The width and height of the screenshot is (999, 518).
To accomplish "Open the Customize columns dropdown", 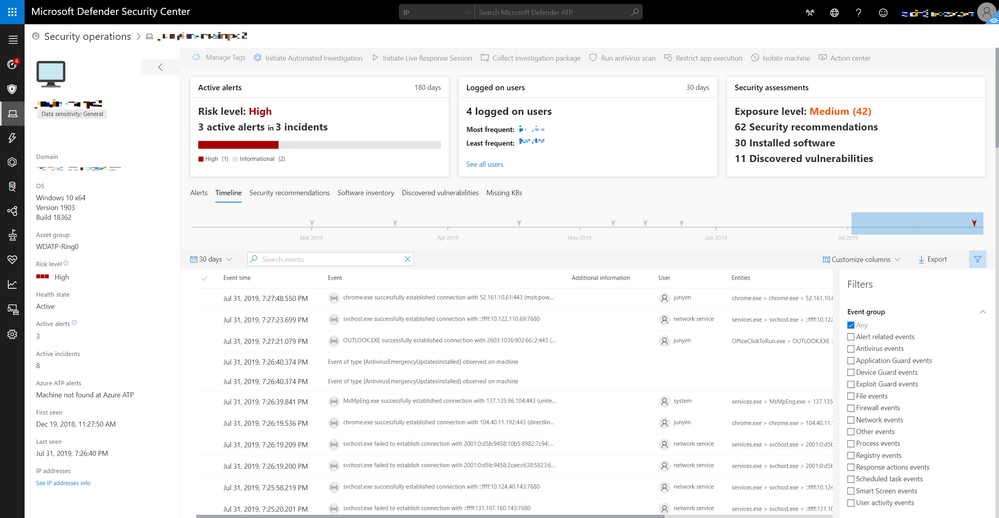I will pyautogui.click(x=861, y=259).
